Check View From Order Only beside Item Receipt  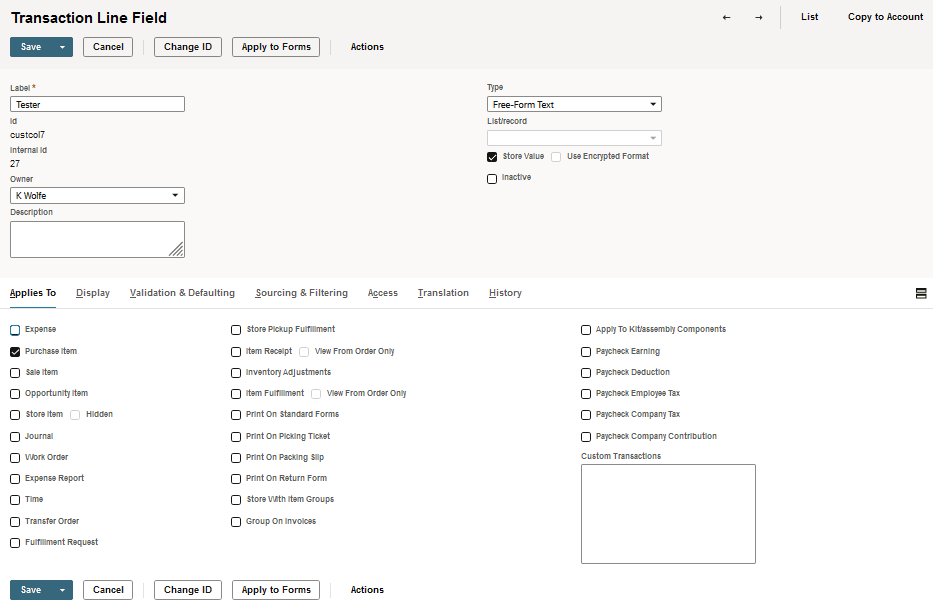coord(304,352)
